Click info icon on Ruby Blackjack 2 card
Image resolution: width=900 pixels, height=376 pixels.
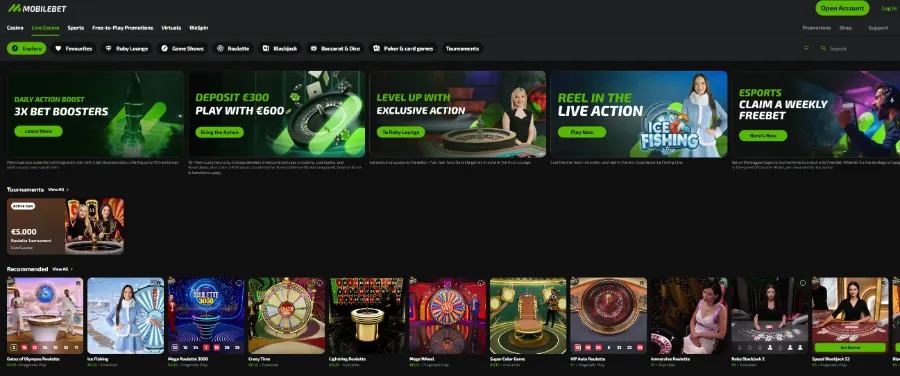click(803, 283)
